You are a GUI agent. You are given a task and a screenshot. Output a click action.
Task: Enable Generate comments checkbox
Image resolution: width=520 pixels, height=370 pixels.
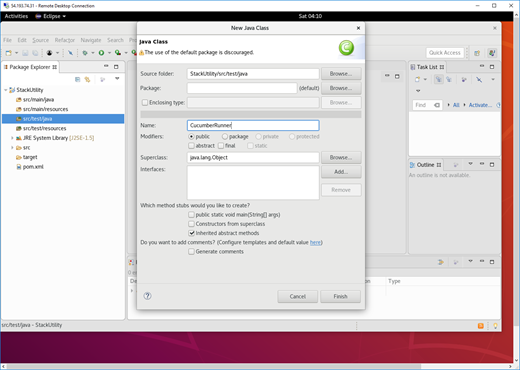point(191,252)
